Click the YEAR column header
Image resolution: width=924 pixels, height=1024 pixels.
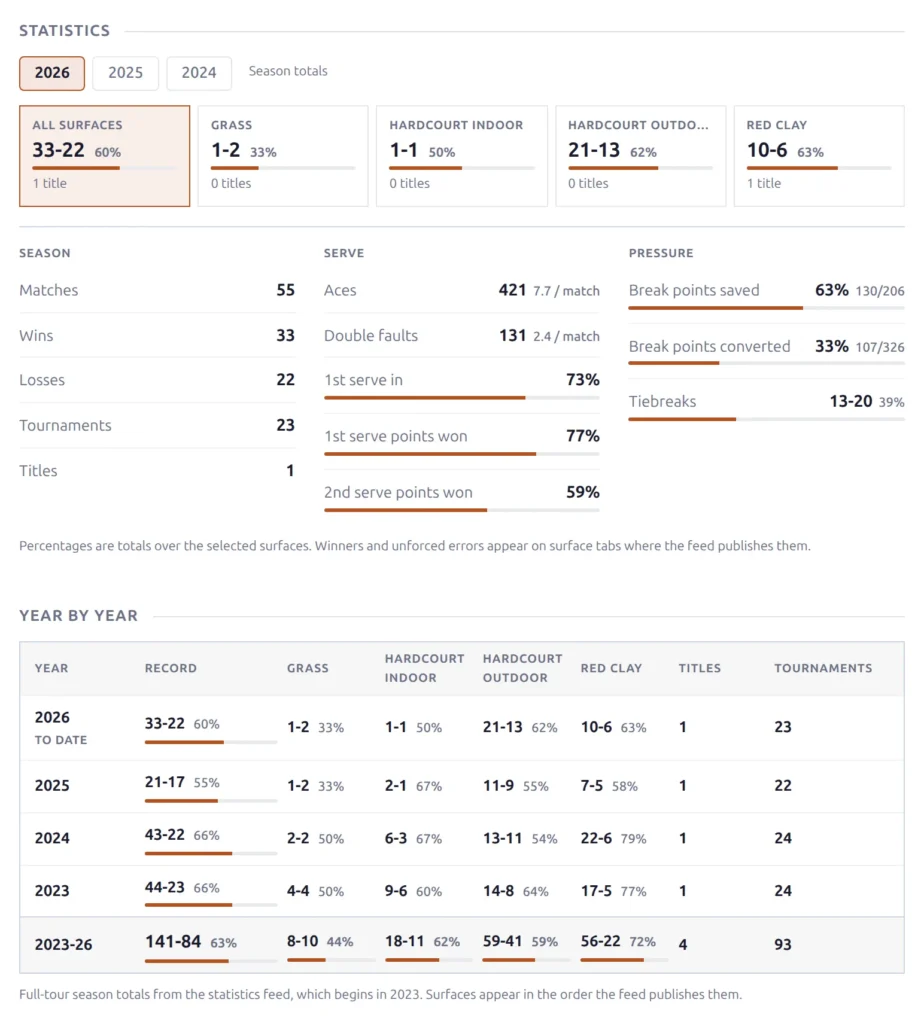(x=51, y=668)
